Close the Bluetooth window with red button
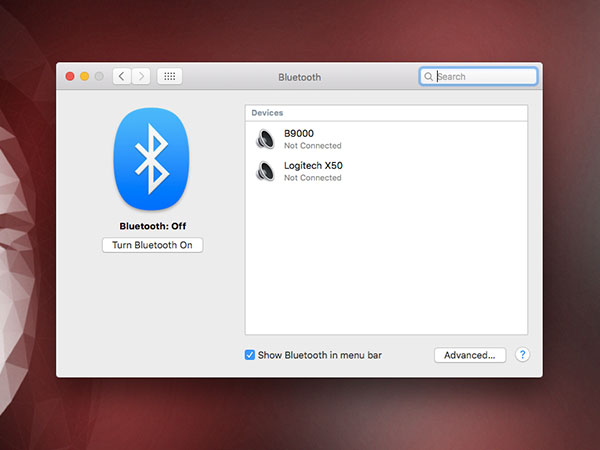Viewport: 600px width, 450px height. [x=70, y=77]
